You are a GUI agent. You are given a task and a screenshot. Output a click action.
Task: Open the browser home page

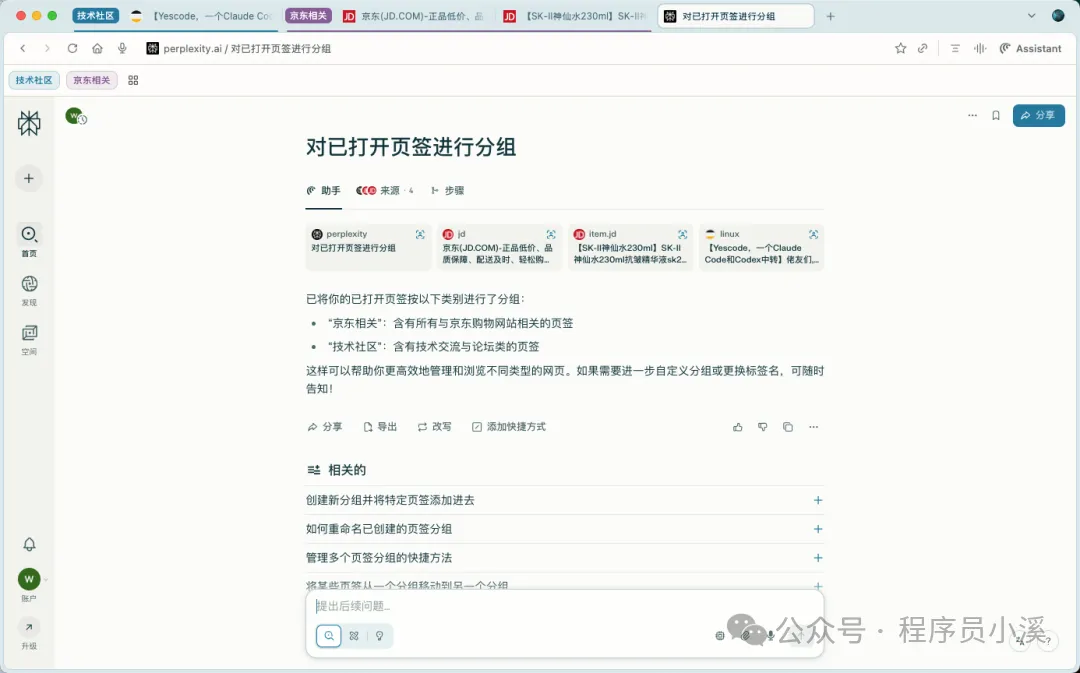point(97,48)
